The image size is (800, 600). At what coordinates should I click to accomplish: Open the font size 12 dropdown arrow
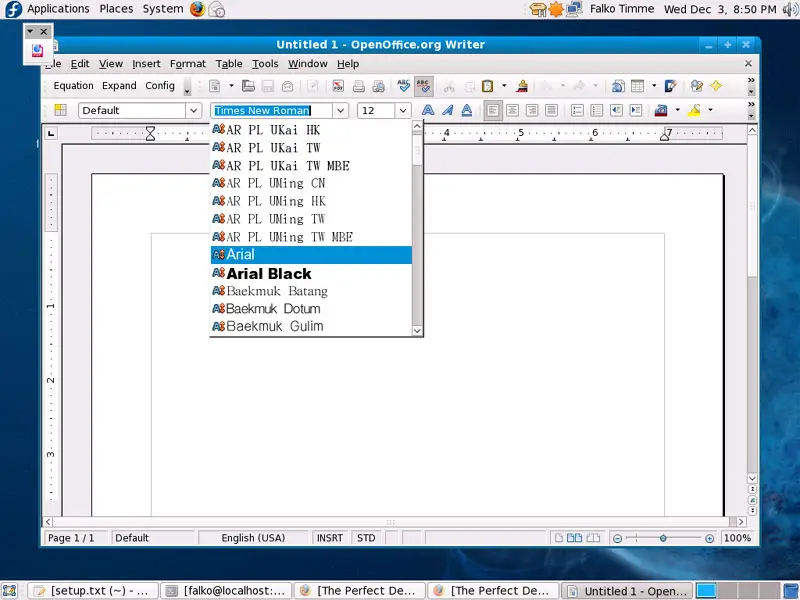403,110
